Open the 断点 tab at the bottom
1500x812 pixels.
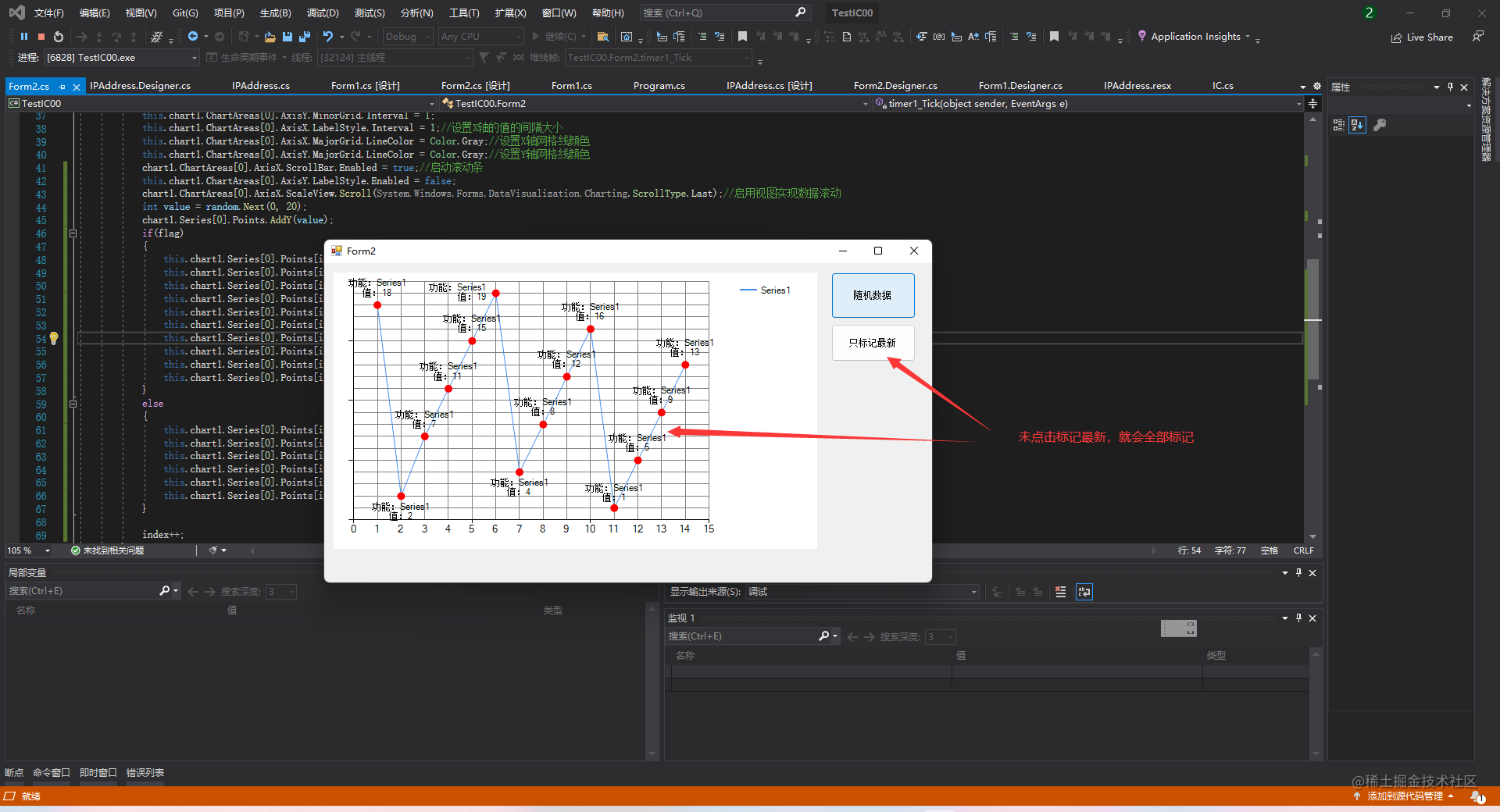tap(14, 772)
